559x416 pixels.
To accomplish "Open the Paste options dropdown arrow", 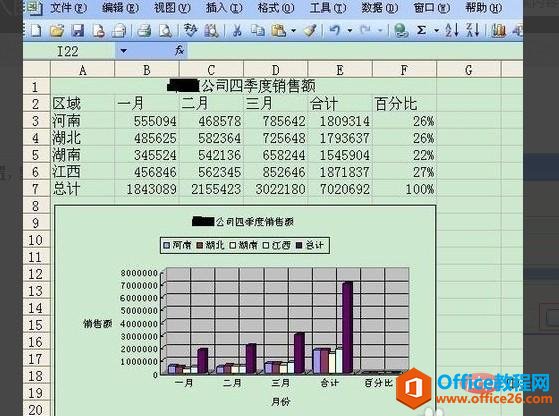I will (x=293, y=31).
